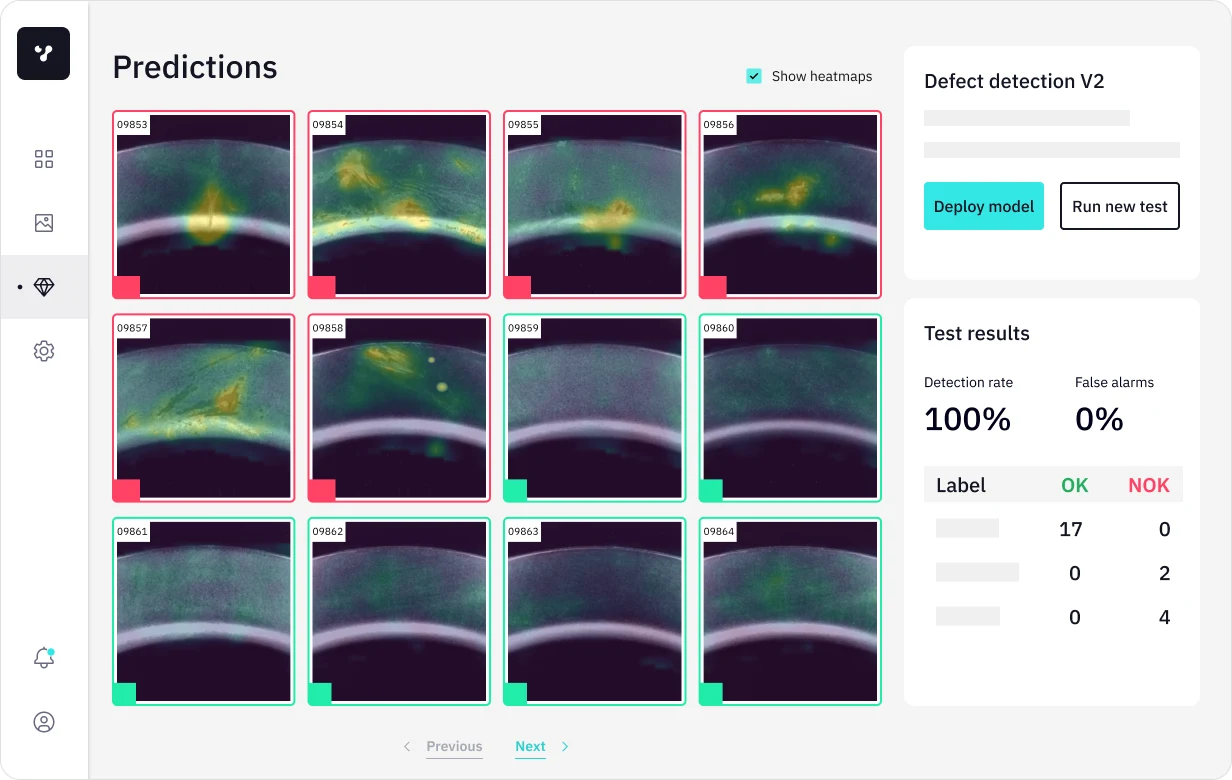Click the Label column header
Screen dimensions: 1232x780
point(961,485)
